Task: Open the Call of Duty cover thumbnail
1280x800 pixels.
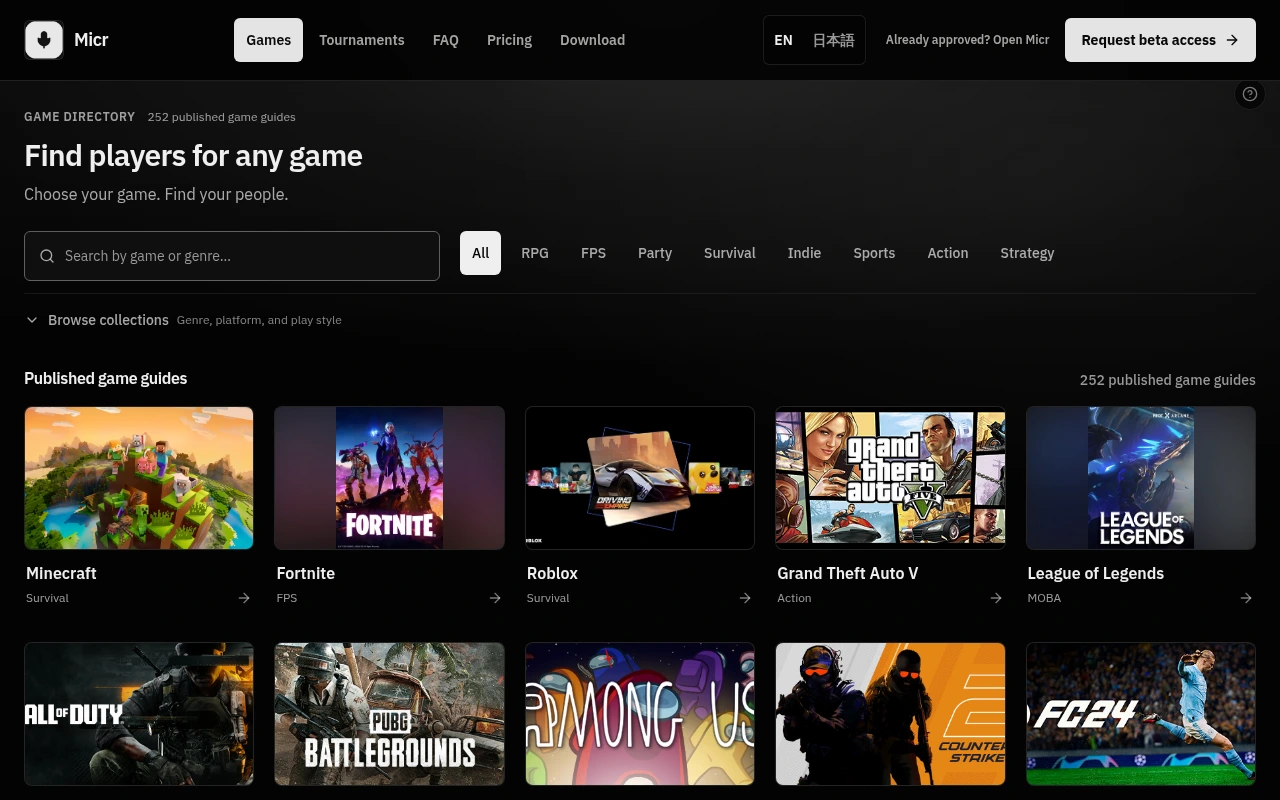Action: pos(139,714)
